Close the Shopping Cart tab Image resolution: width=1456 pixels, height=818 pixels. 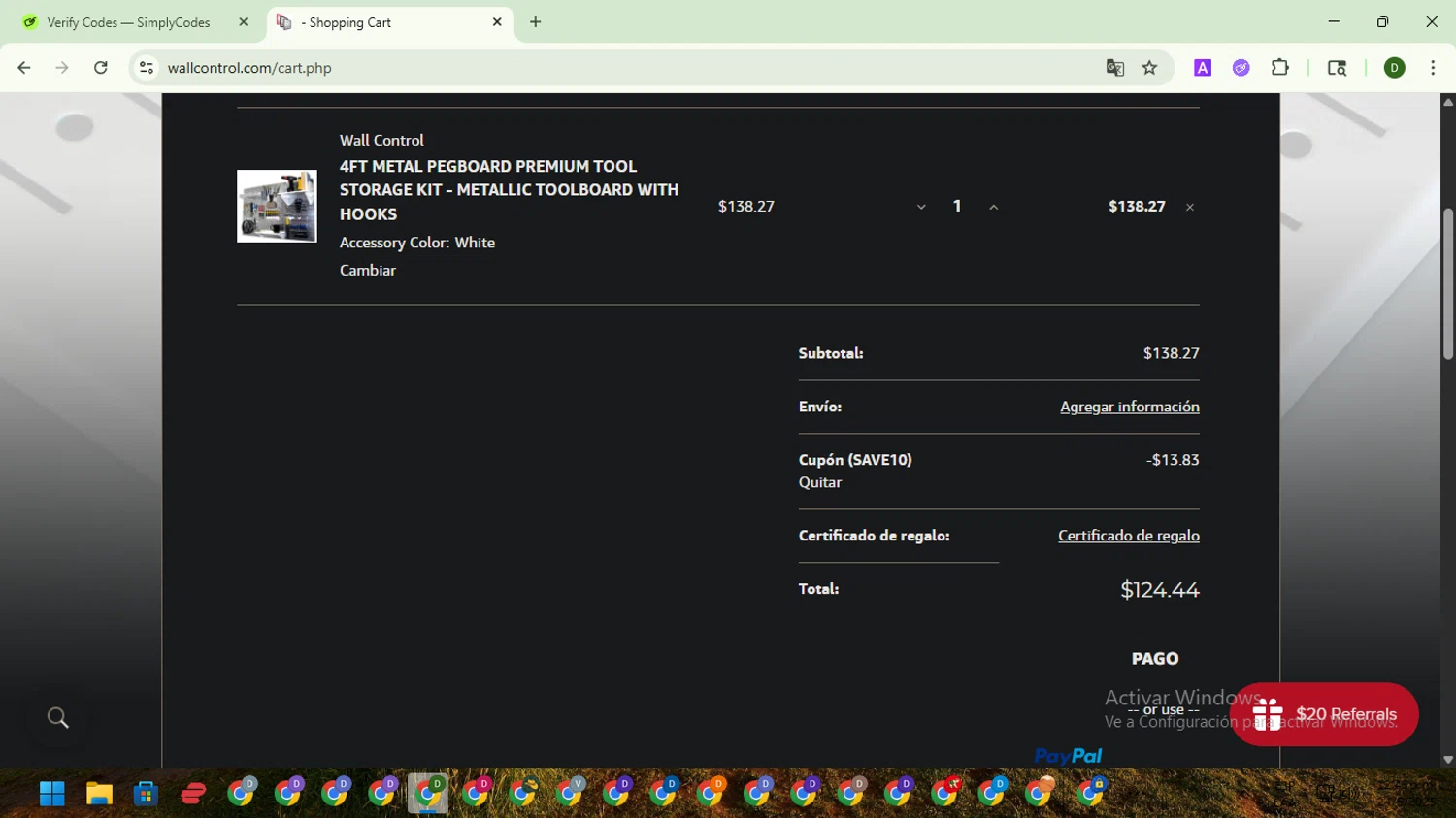click(497, 22)
